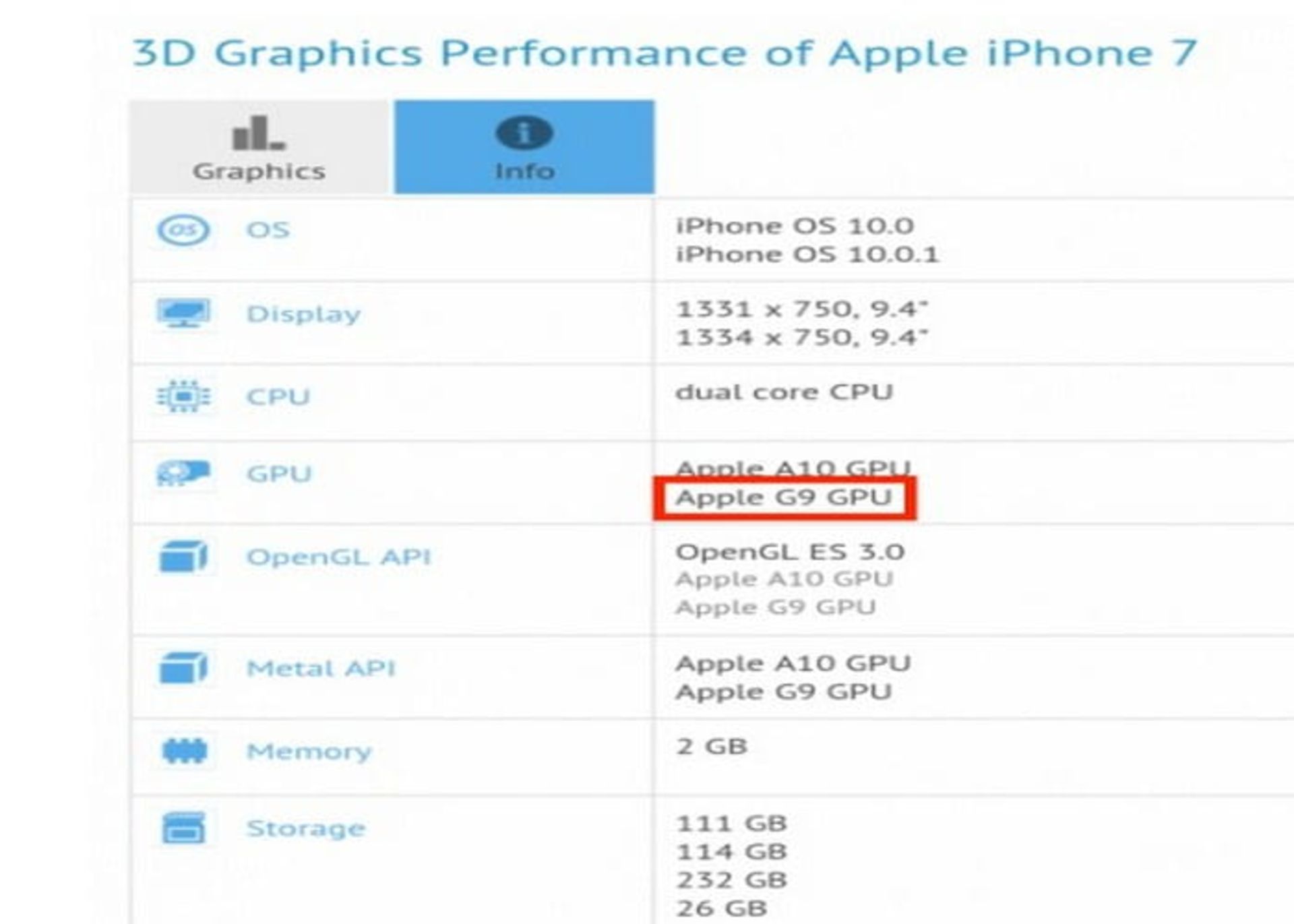Click the Info circle icon on the active tab
The height and width of the screenshot is (924, 1294).
coord(522,132)
